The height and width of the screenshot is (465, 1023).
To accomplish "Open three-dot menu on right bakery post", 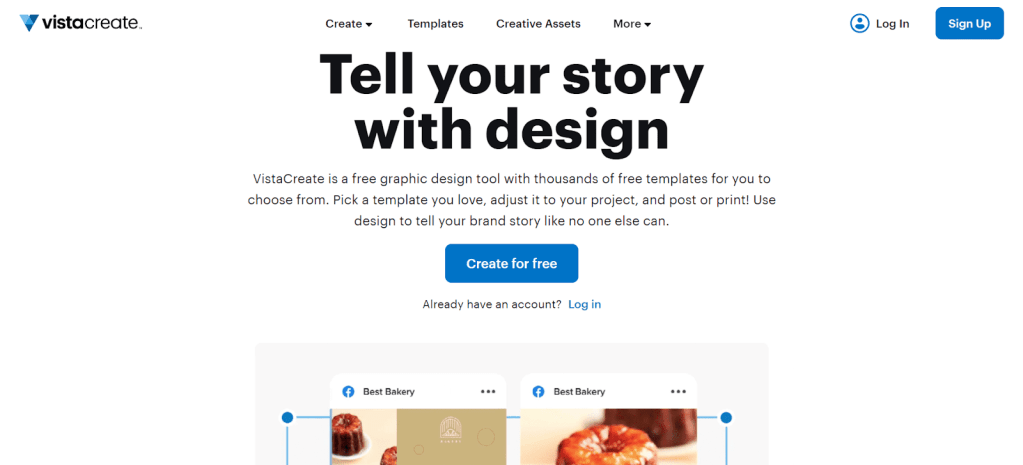I will [x=678, y=392].
